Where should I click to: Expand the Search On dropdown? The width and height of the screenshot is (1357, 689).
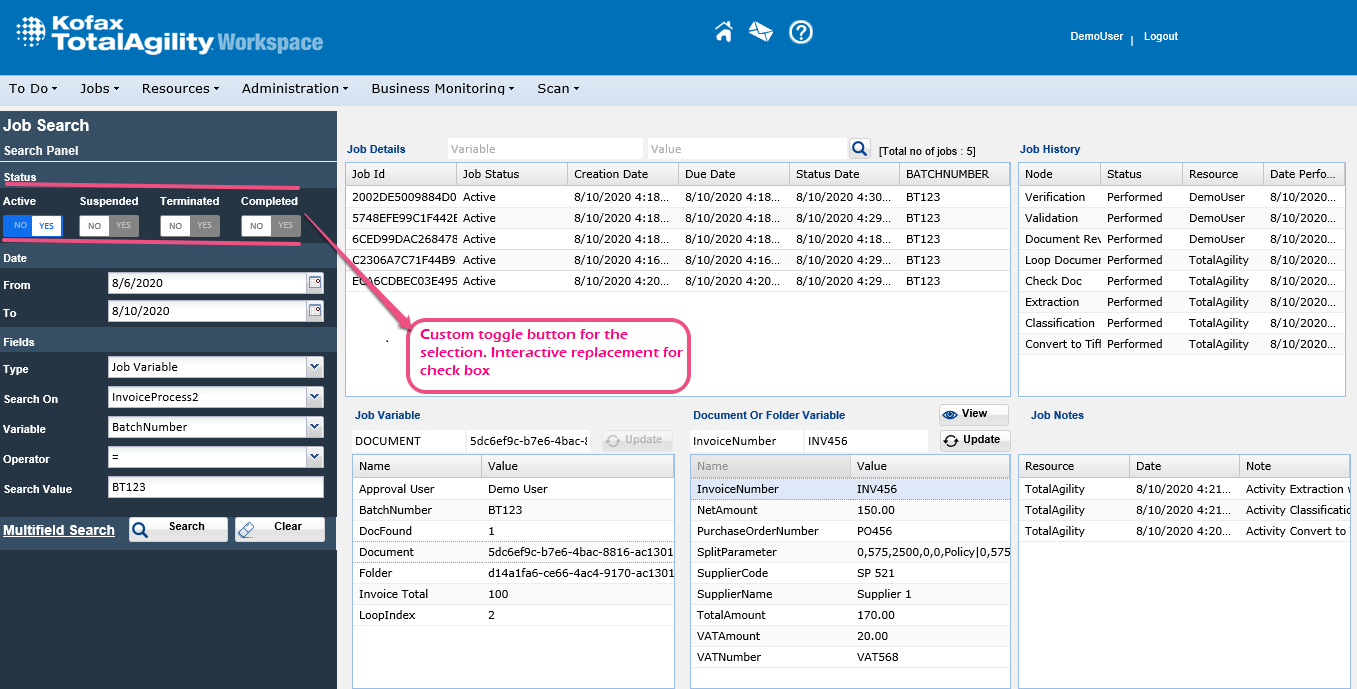coord(315,397)
